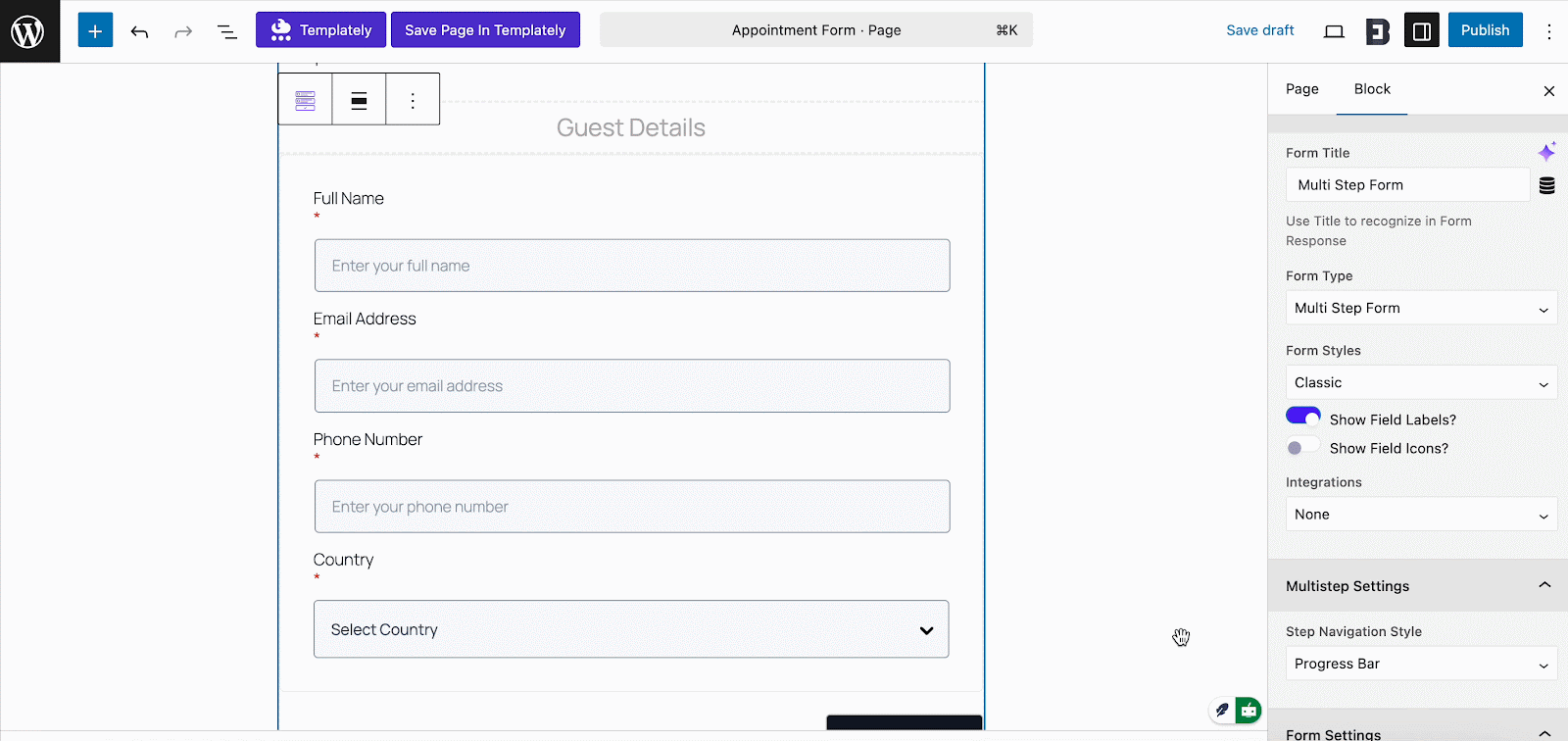Click the Email Address input field
The image size is (1568, 741).
coord(632,386)
